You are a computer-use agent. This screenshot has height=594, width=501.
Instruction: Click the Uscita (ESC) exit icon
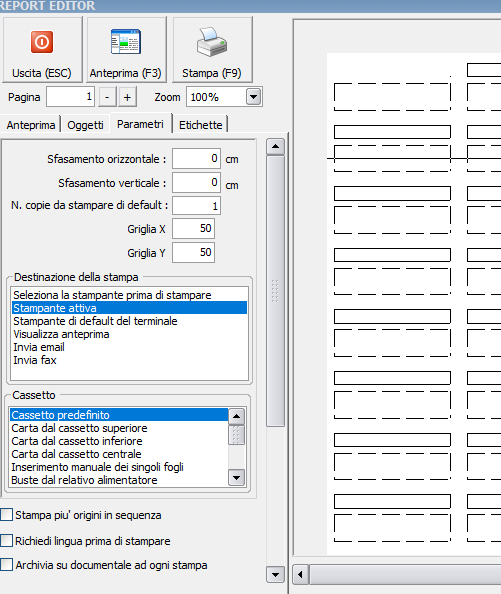[42, 42]
